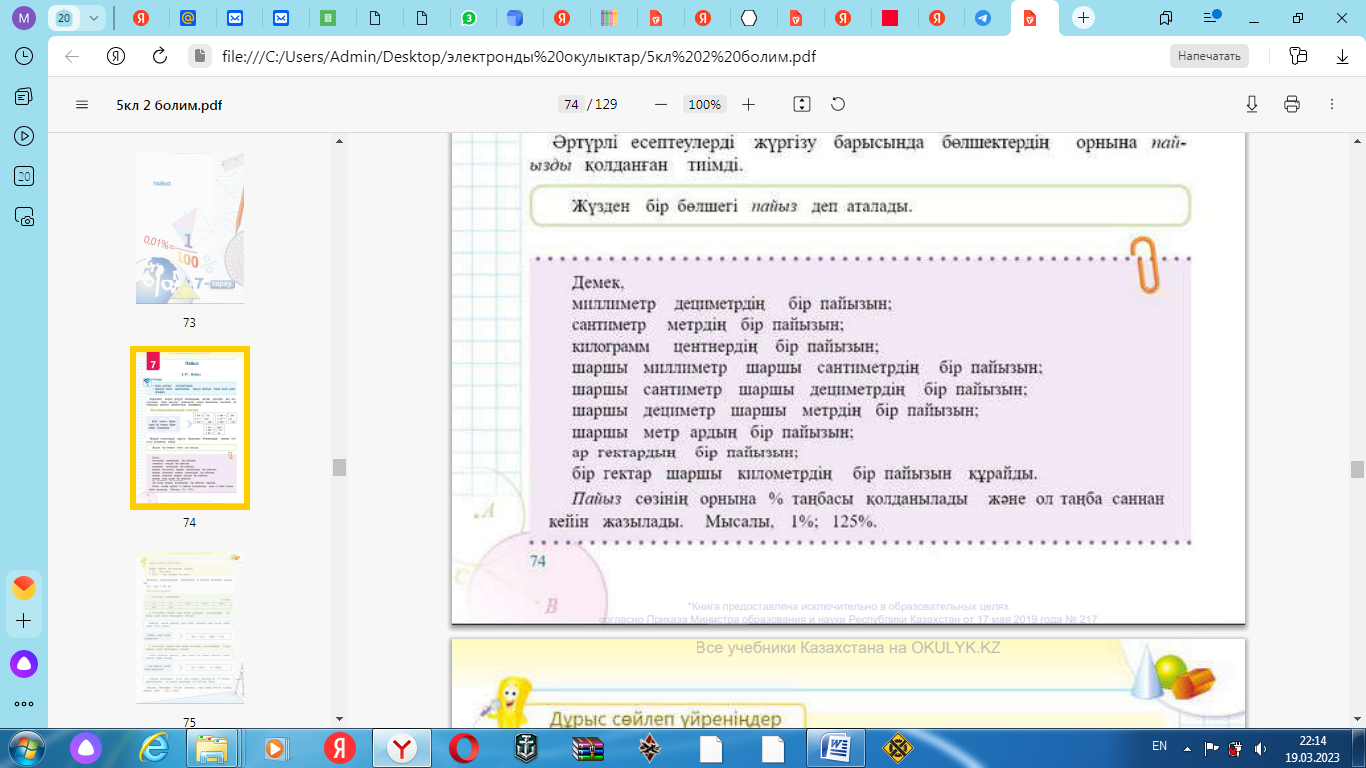
Task: Toggle the PDF sidebar with hamburger icon
Action: [82, 105]
